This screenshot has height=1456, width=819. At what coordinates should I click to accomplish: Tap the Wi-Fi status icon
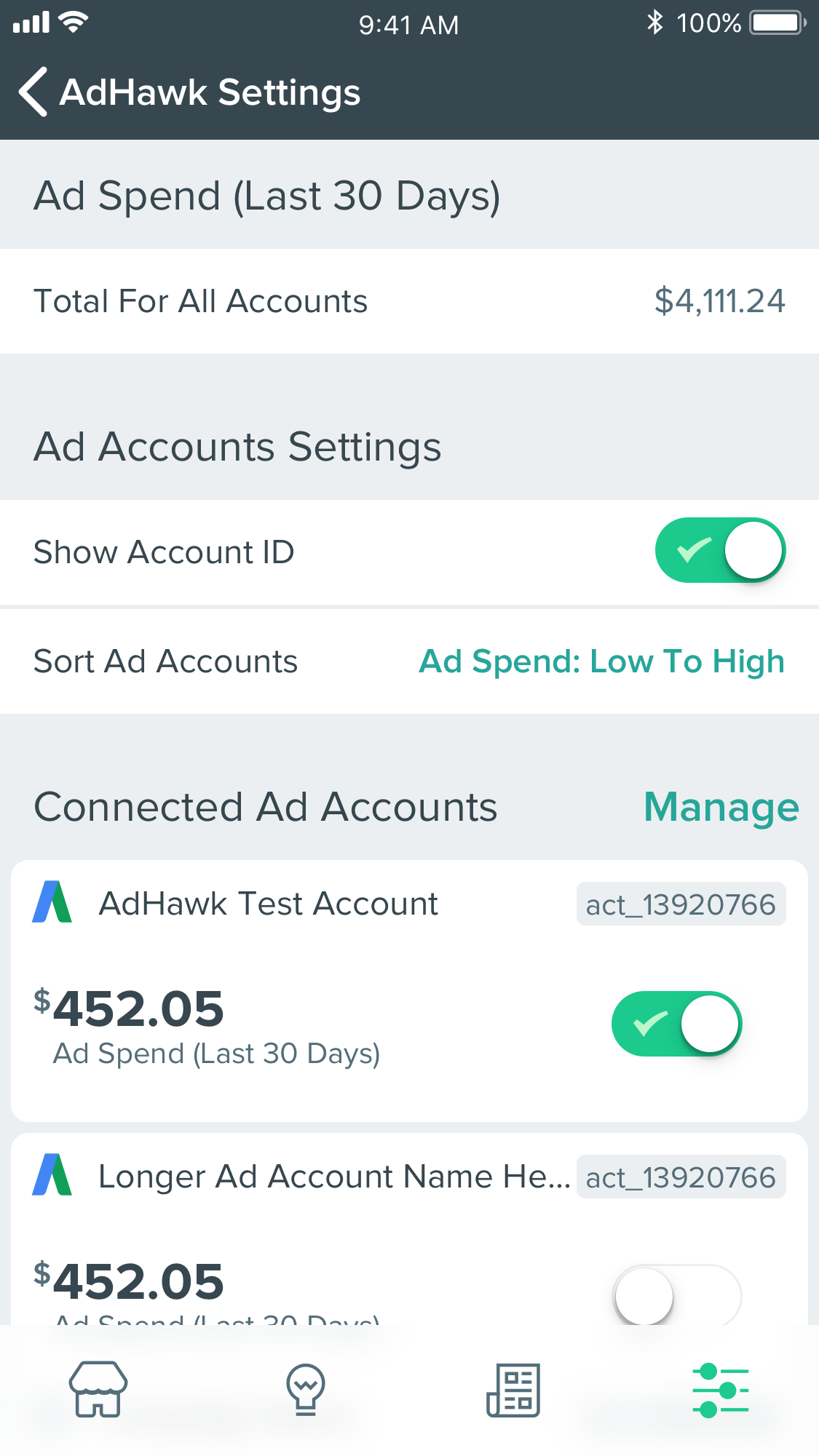click(74, 23)
